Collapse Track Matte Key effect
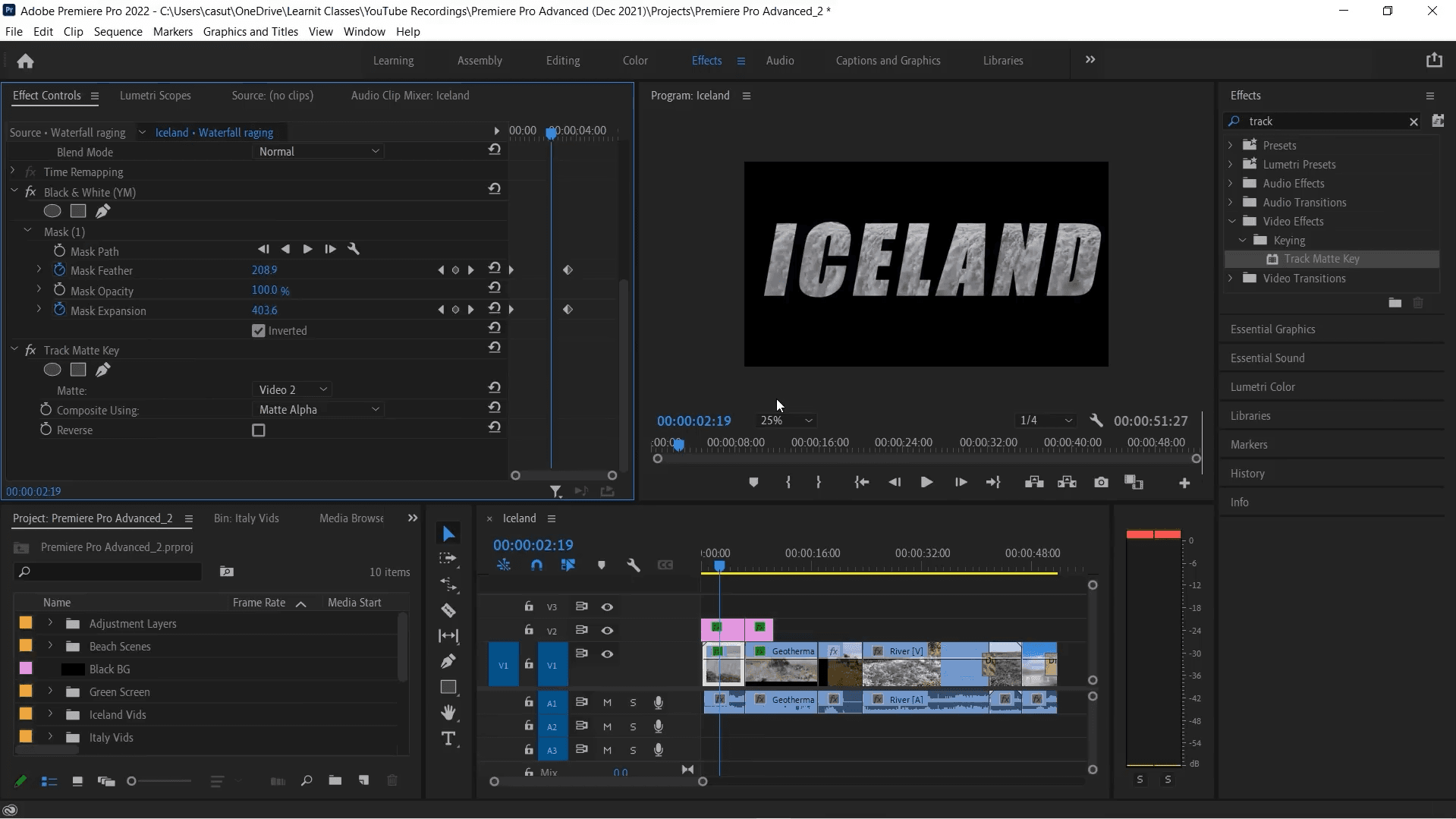The width and height of the screenshot is (1456, 819). tap(14, 350)
